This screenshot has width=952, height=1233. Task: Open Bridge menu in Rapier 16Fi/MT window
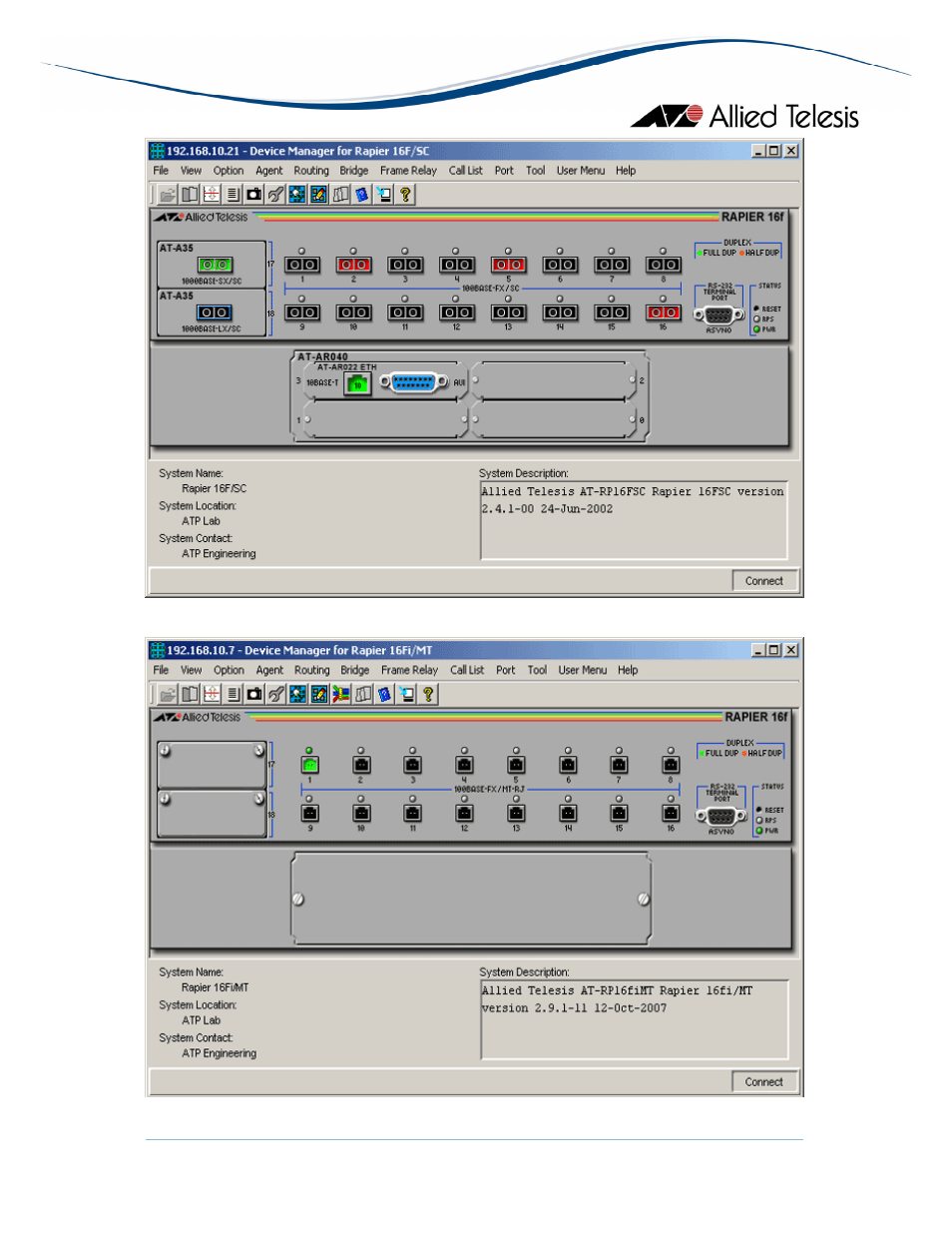click(x=355, y=670)
